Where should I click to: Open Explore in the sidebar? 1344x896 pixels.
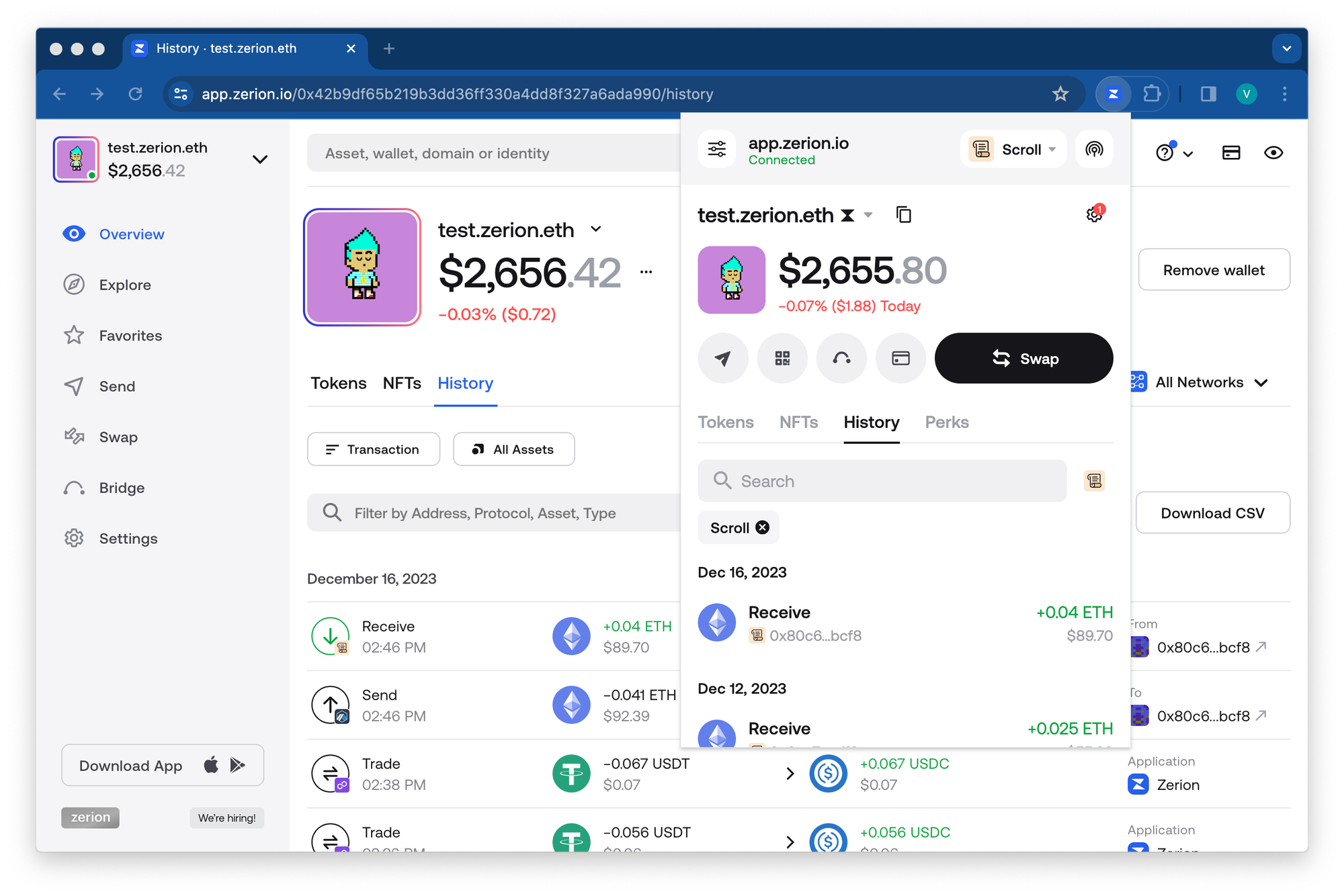click(x=106, y=285)
